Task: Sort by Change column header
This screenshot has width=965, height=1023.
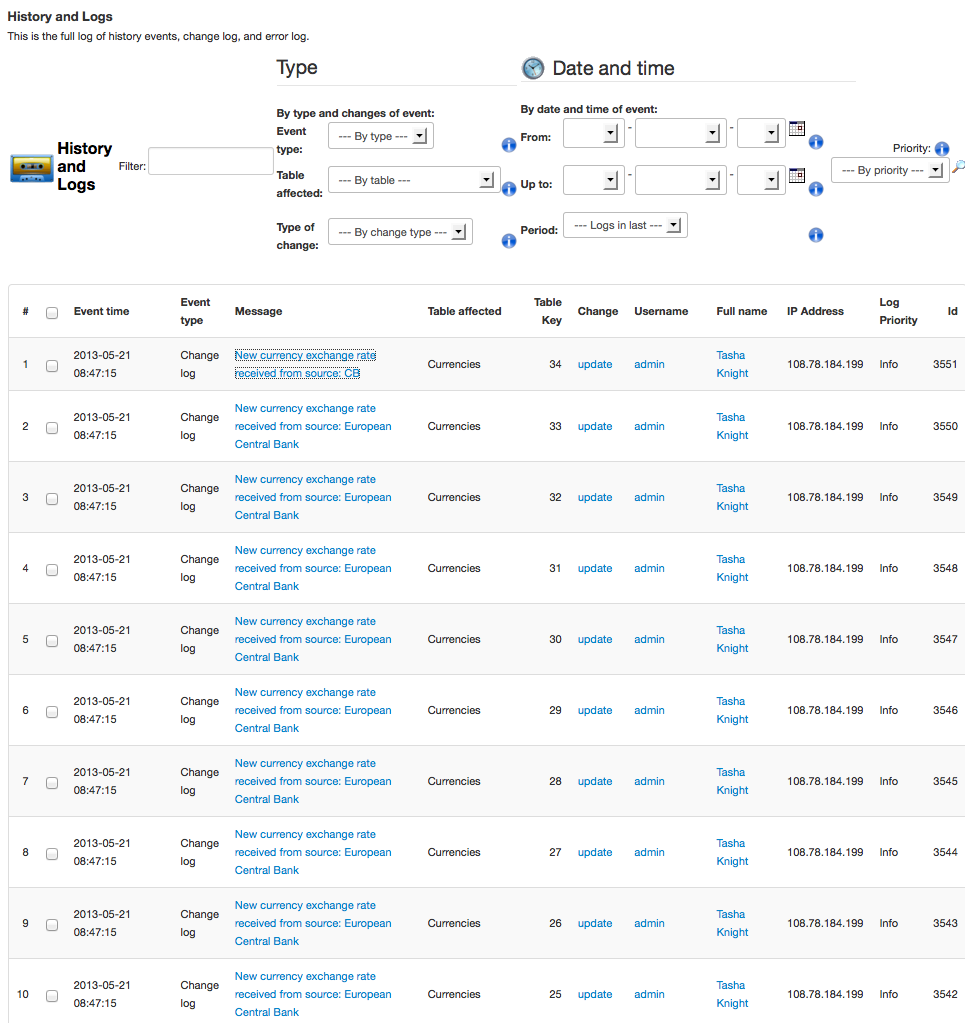Action: tap(598, 311)
